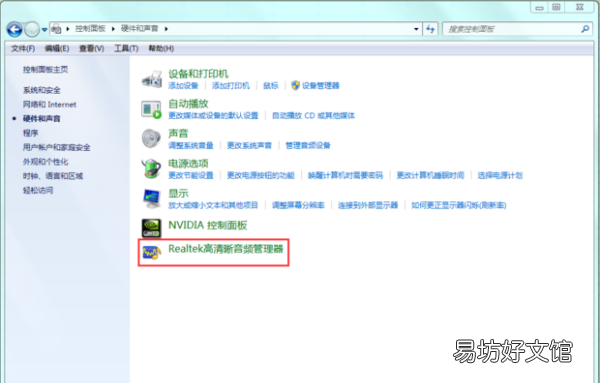The image size is (600, 383).
Task: Open the 工具(T) menu
Action: pyautogui.click(x=126, y=49)
